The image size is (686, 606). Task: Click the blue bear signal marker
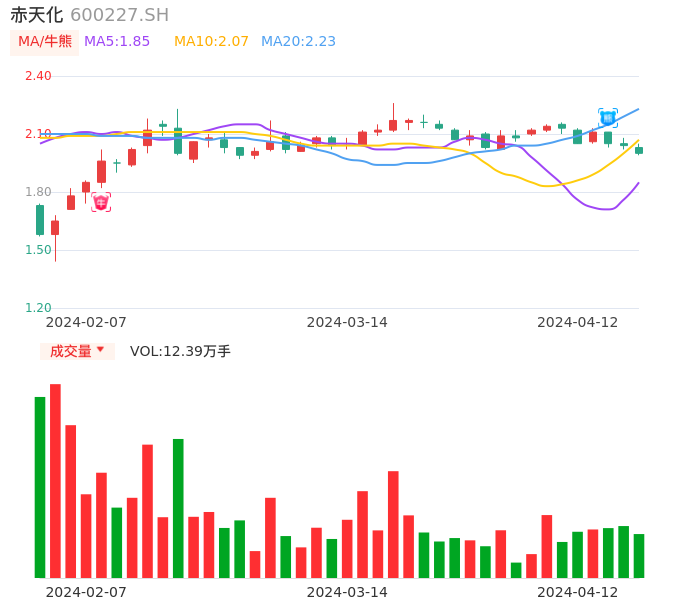click(608, 118)
